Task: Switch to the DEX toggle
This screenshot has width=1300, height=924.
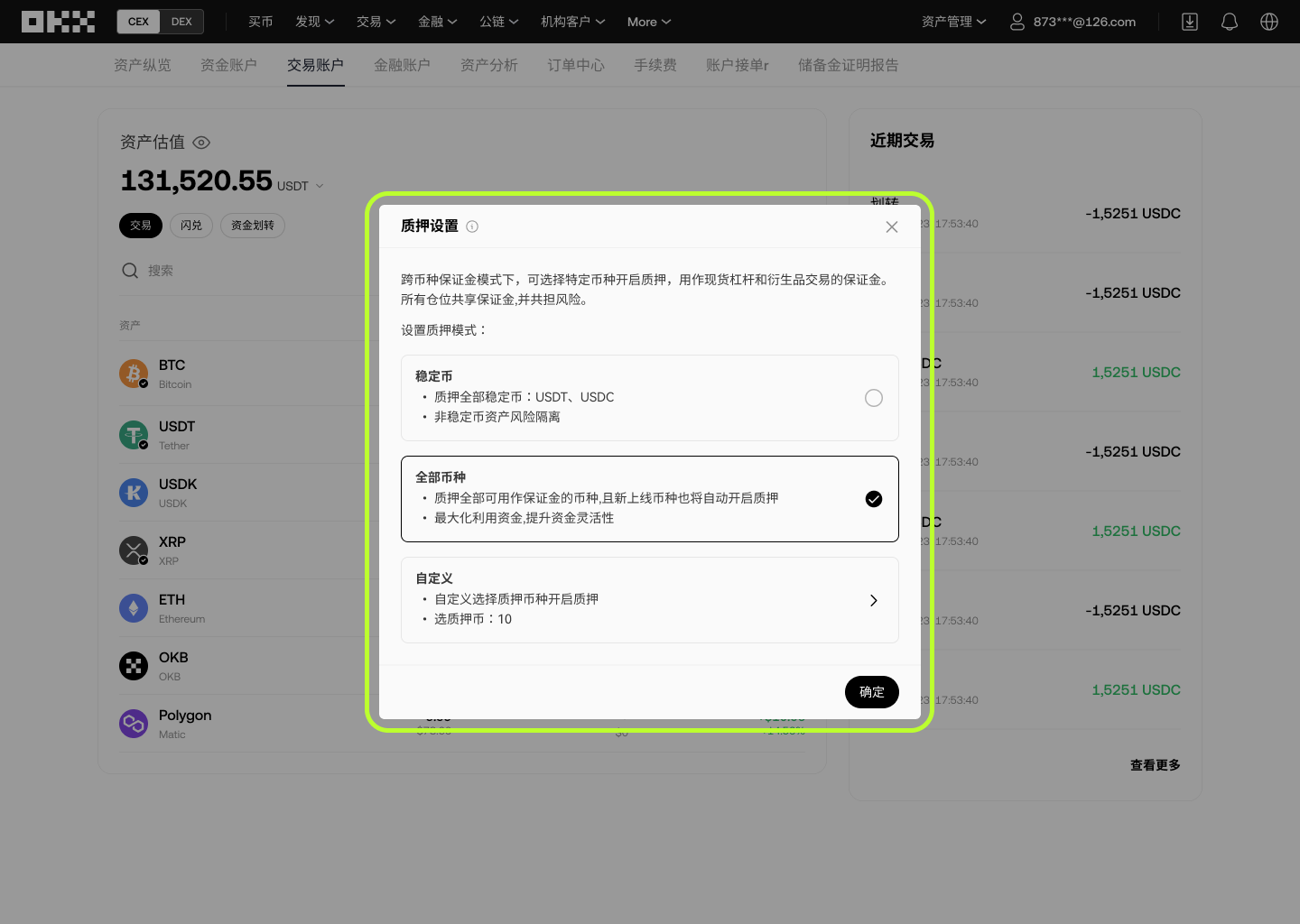Action: (x=181, y=22)
